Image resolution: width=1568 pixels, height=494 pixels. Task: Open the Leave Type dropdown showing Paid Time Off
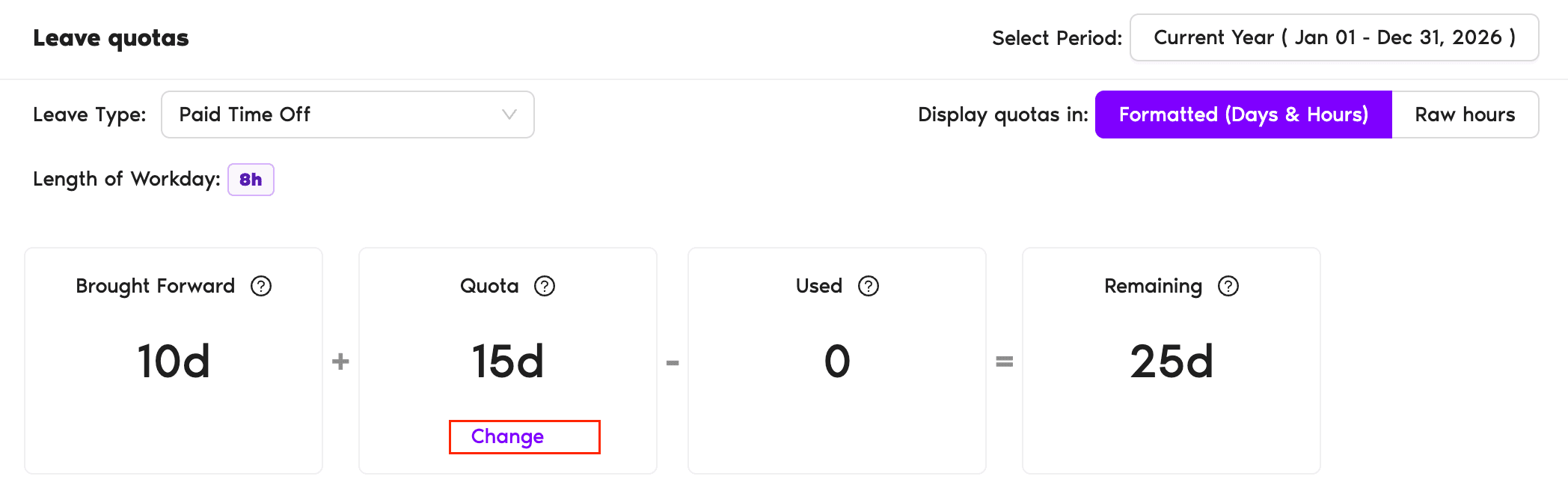(x=347, y=115)
